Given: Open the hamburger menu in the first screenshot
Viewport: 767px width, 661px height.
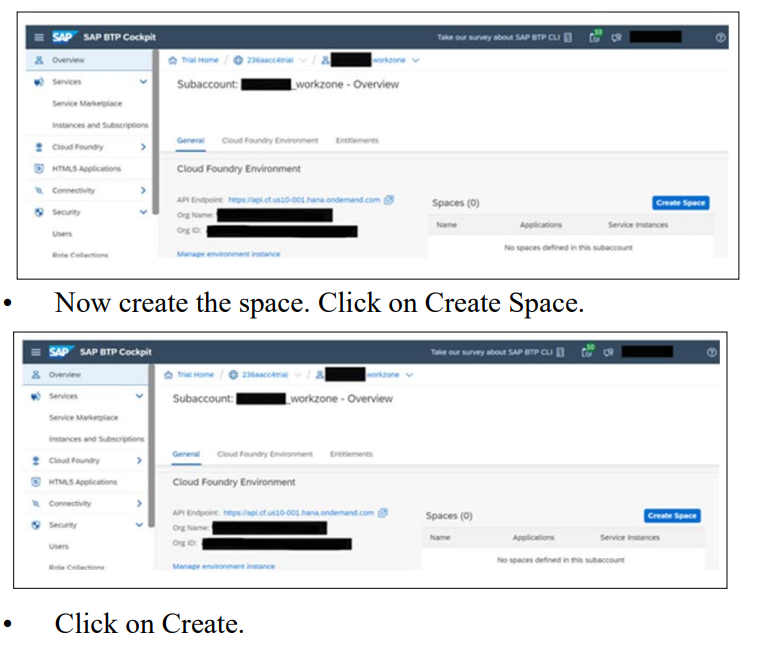Looking at the screenshot, I should [x=39, y=37].
